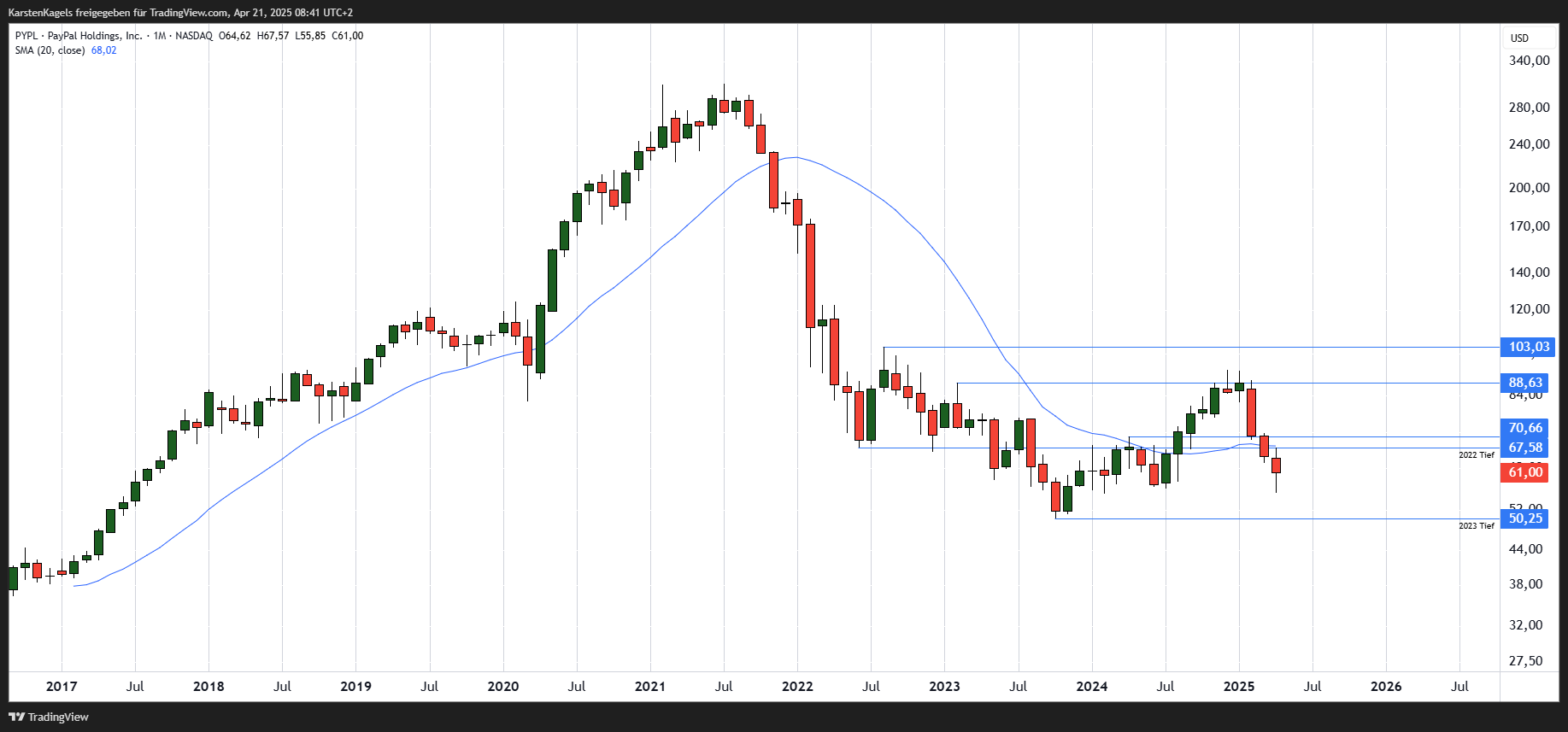This screenshot has height=732, width=1568.
Task: Click the 200,00 price scale value
Action: tap(1530, 188)
